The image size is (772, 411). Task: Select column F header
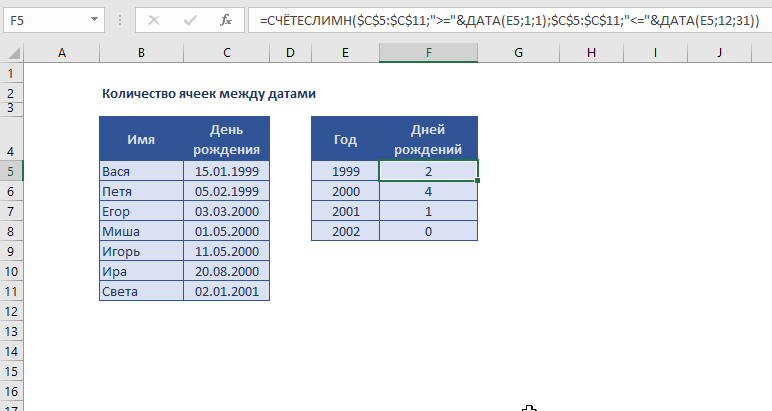[428, 53]
